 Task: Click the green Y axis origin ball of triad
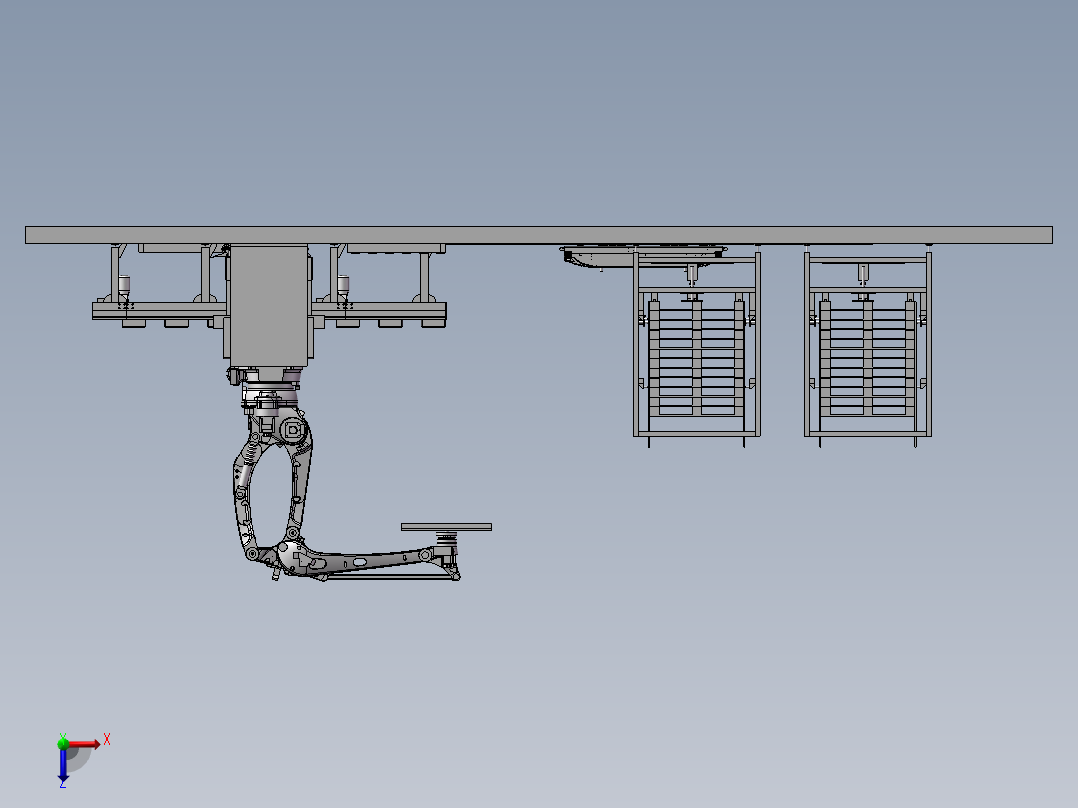63,742
